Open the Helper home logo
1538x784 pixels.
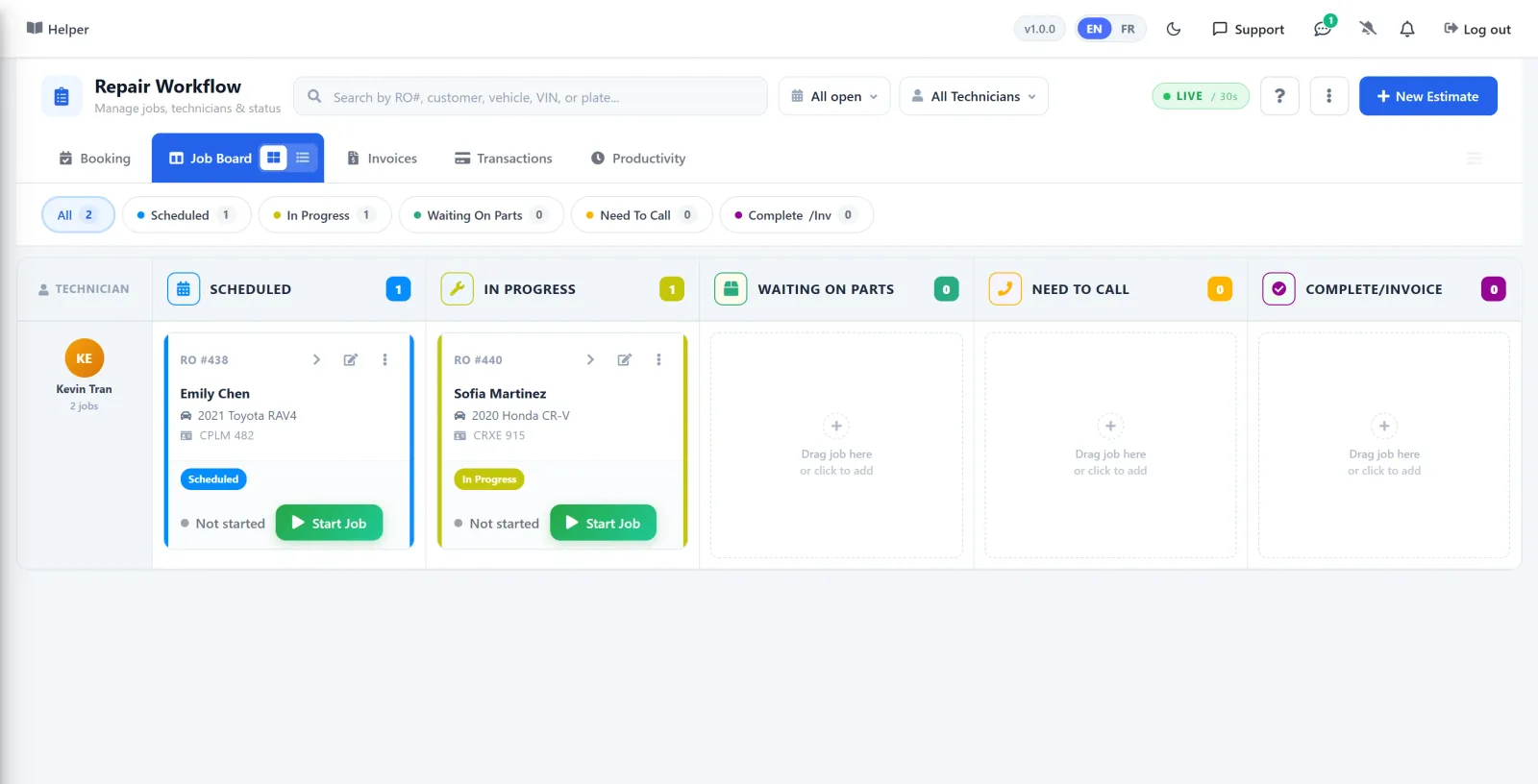click(x=58, y=29)
